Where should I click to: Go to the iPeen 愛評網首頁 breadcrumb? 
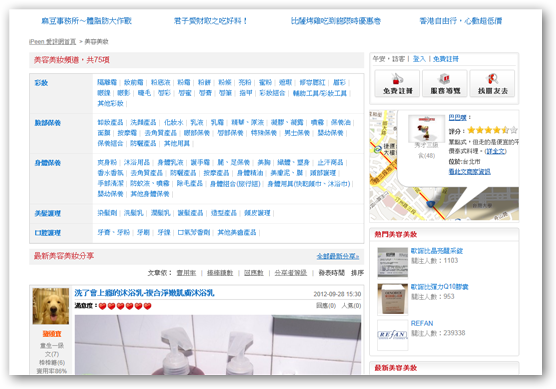pos(52,41)
